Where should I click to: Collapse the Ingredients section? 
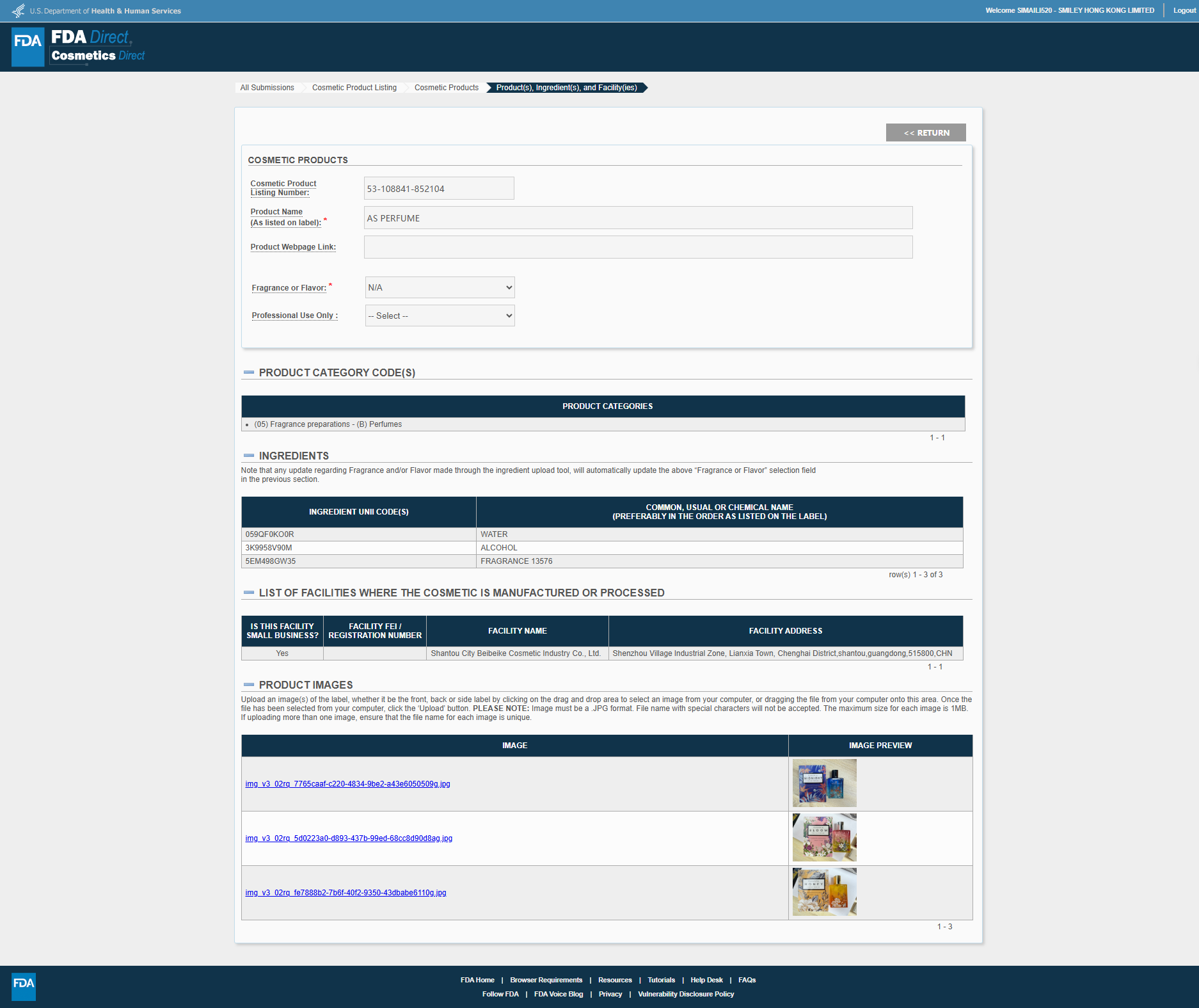point(249,456)
